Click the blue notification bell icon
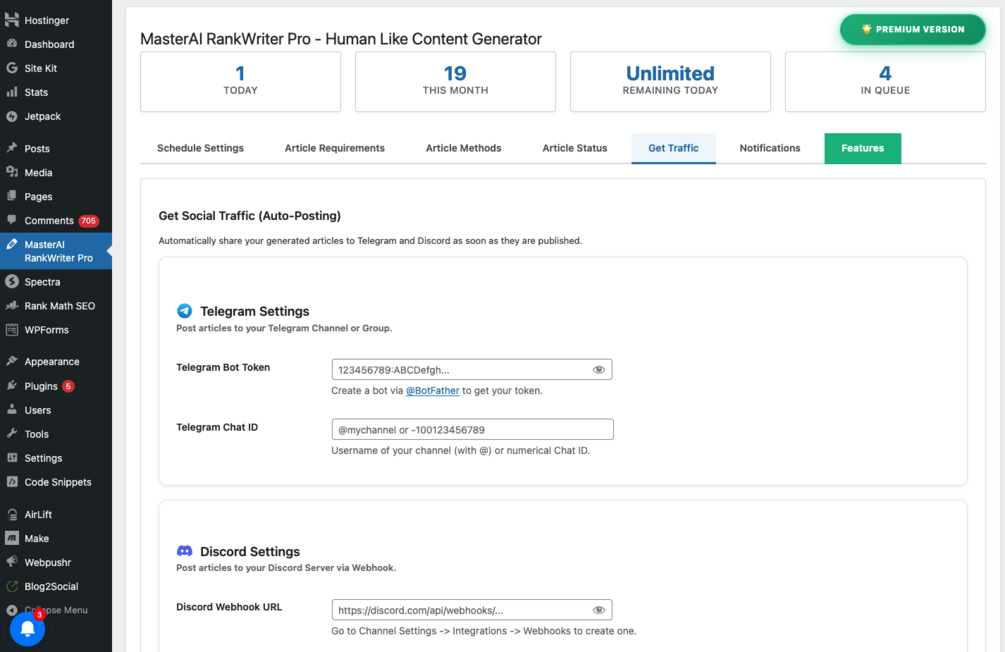This screenshot has height=652, width=1005. pyautogui.click(x=27, y=629)
